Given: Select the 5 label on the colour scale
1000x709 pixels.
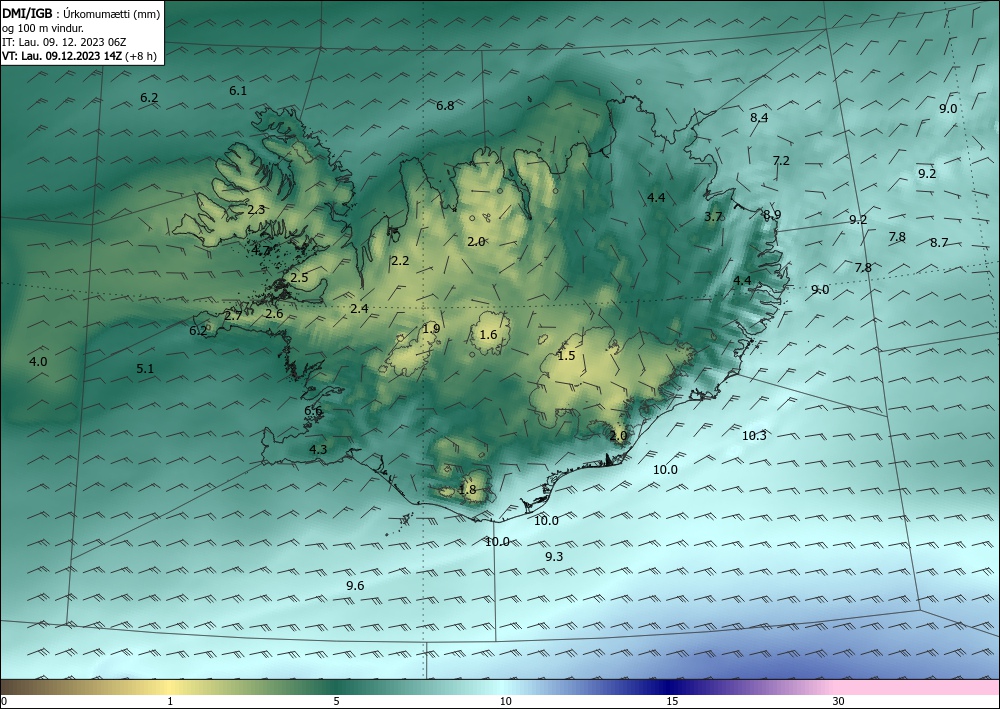Looking at the screenshot, I should (336, 702).
